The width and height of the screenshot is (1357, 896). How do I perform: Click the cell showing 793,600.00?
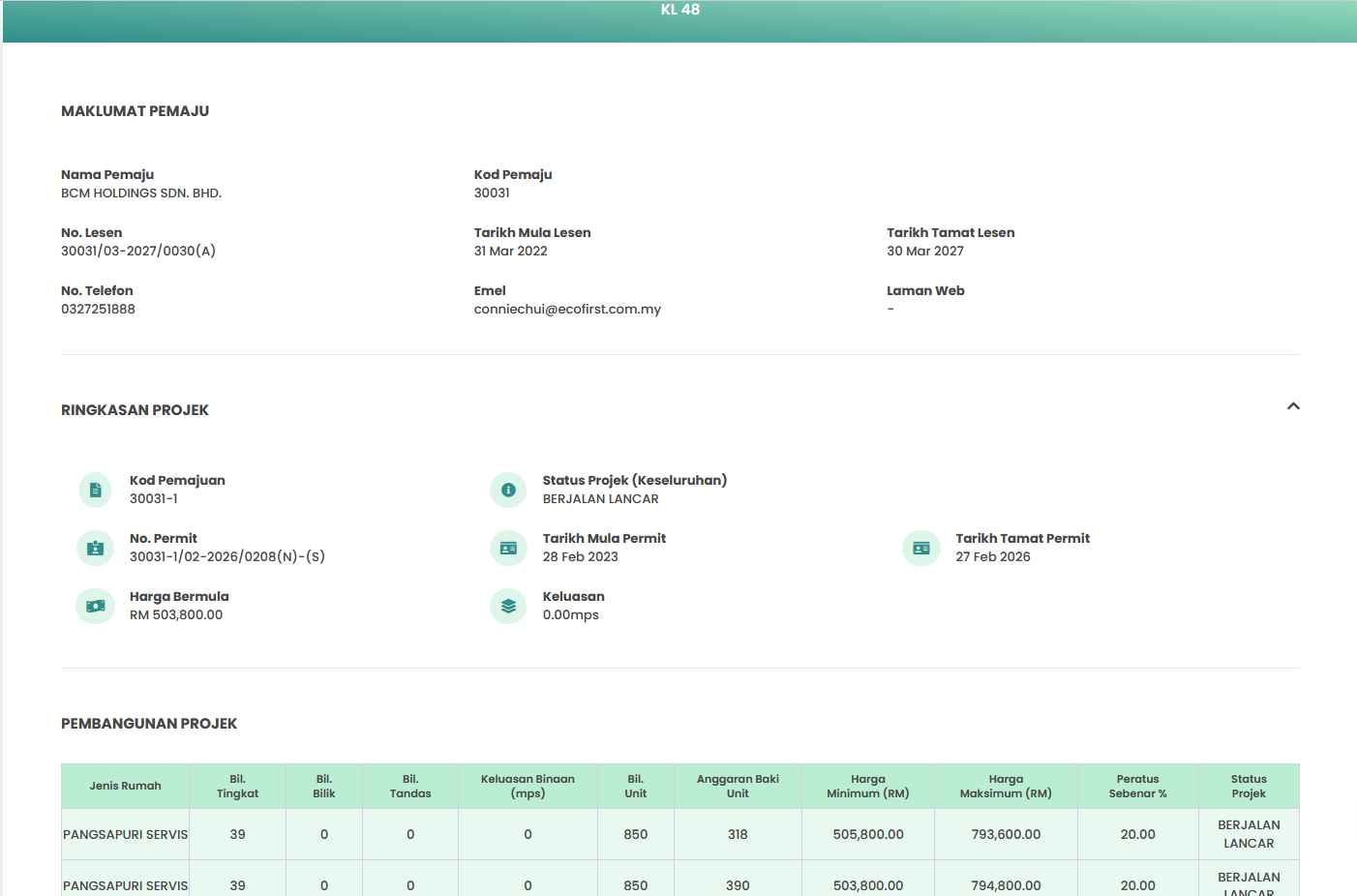coord(1007,834)
